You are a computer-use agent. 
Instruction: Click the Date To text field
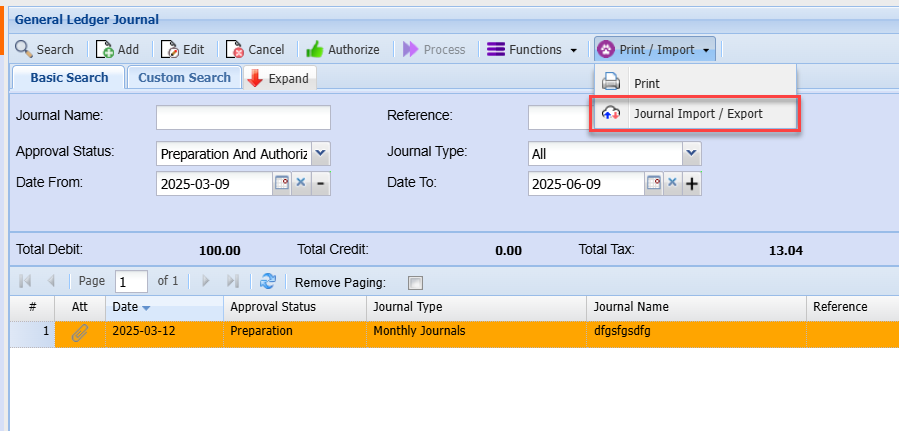[x=586, y=184]
